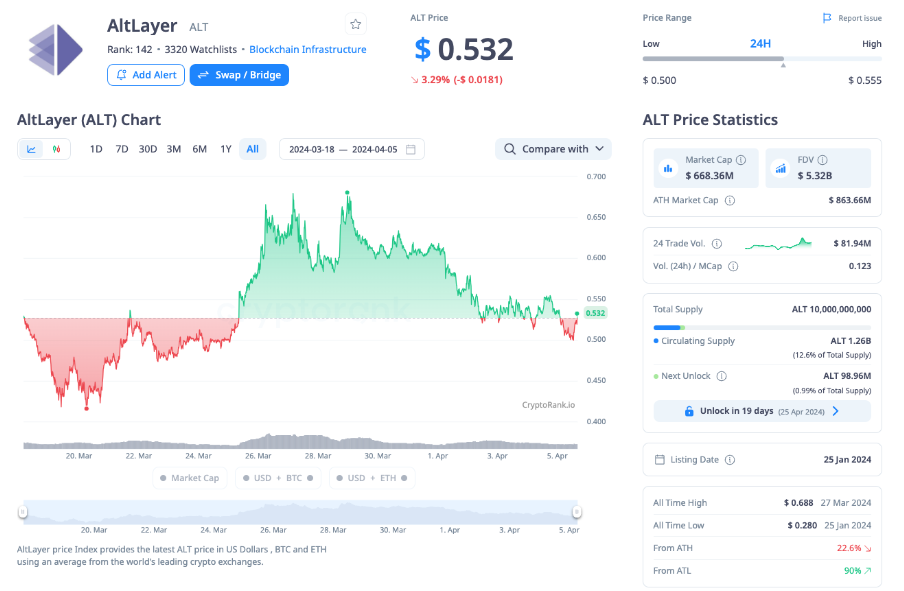Click the right handle of chart range navigator

click(577, 511)
